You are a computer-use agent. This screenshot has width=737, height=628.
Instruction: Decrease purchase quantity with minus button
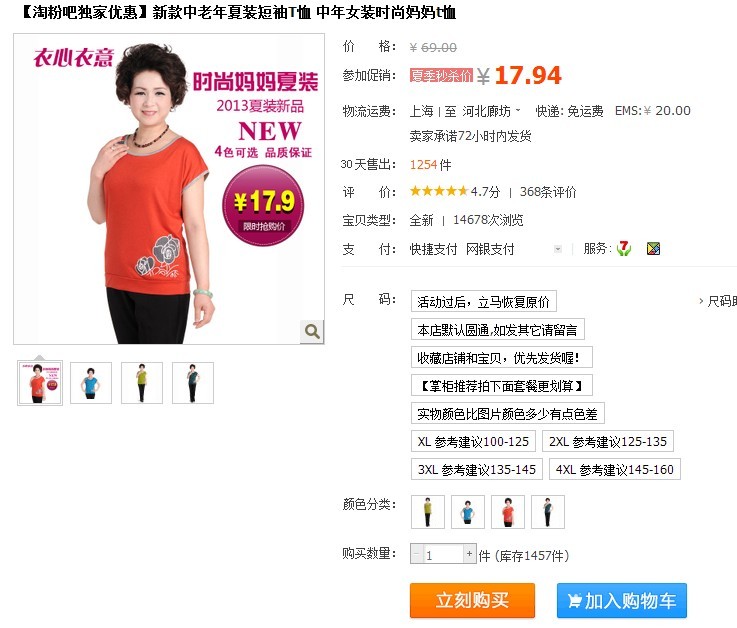tap(416, 554)
